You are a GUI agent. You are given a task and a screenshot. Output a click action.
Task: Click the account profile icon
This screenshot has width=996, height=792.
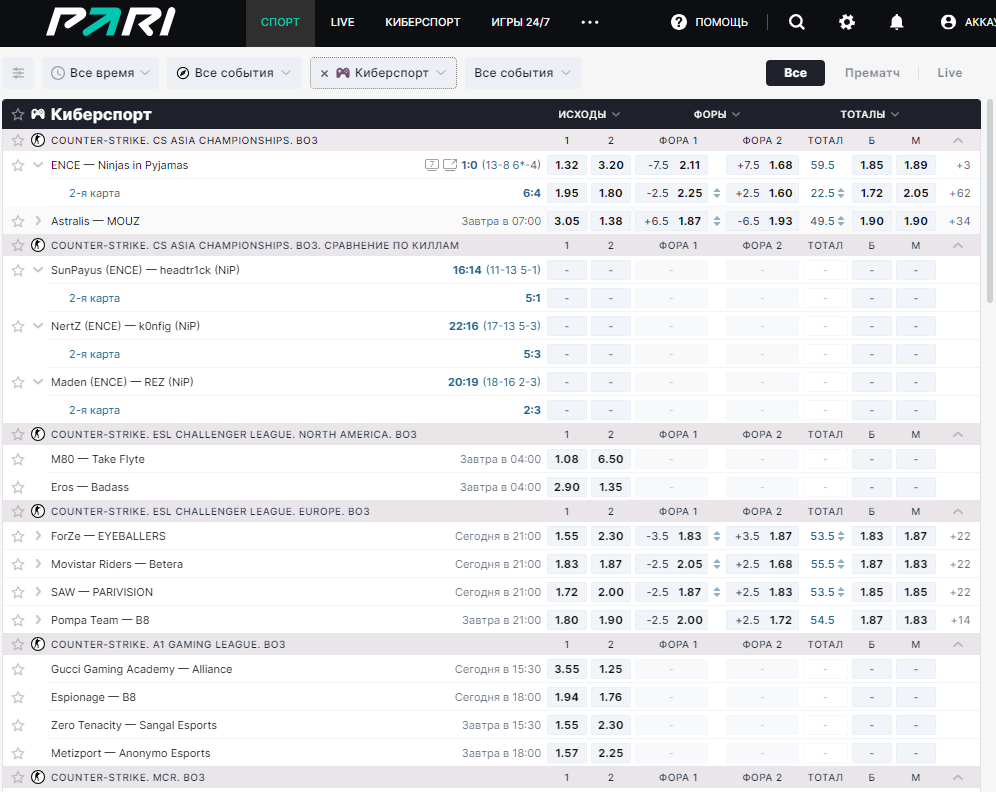[x=948, y=22]
